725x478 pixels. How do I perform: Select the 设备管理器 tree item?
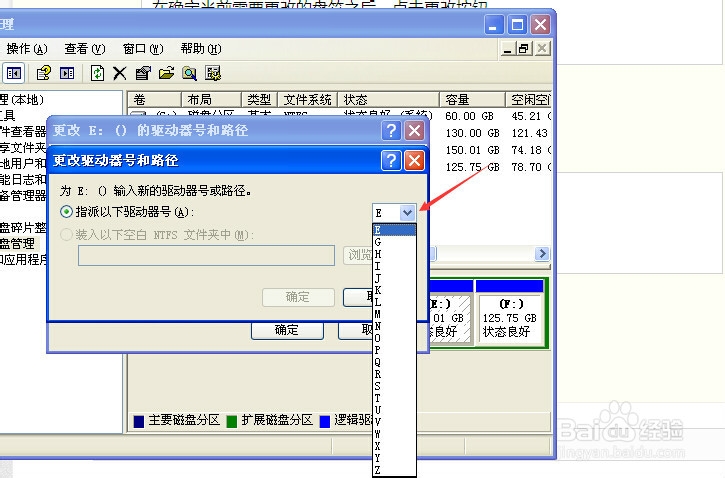(23, 196)
